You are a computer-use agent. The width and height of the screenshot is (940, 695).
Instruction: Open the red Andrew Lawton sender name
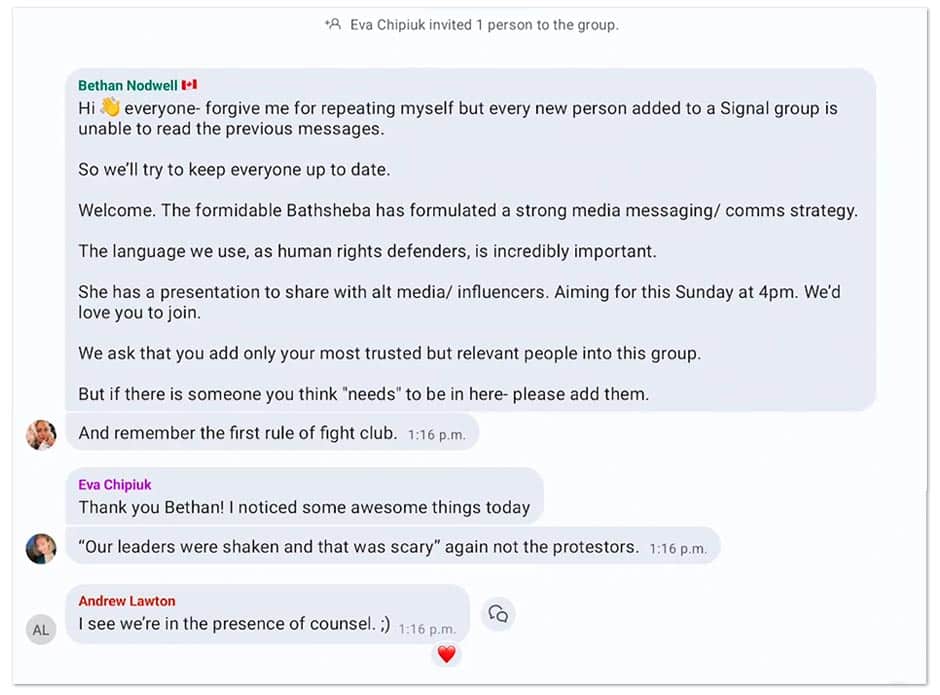(127, 601)
